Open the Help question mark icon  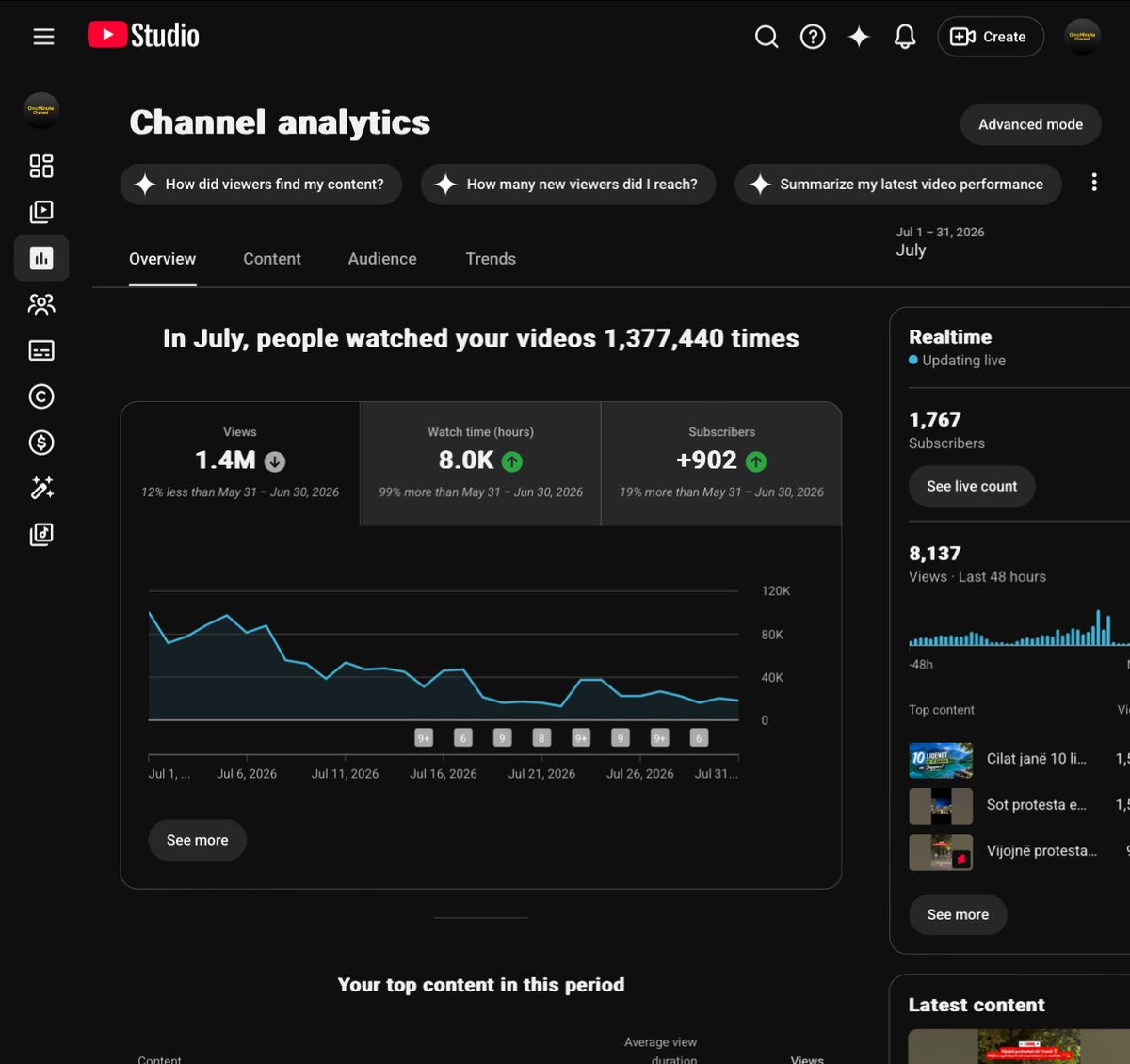point(813,37)
